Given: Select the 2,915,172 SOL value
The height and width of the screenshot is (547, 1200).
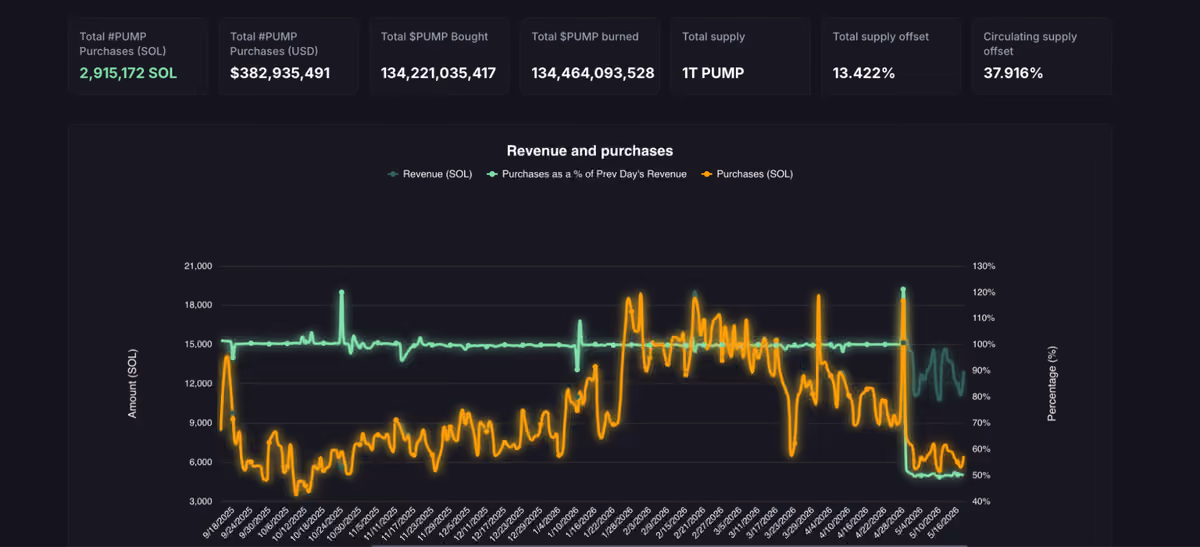Looking at the screenshot, I should 128,73.
